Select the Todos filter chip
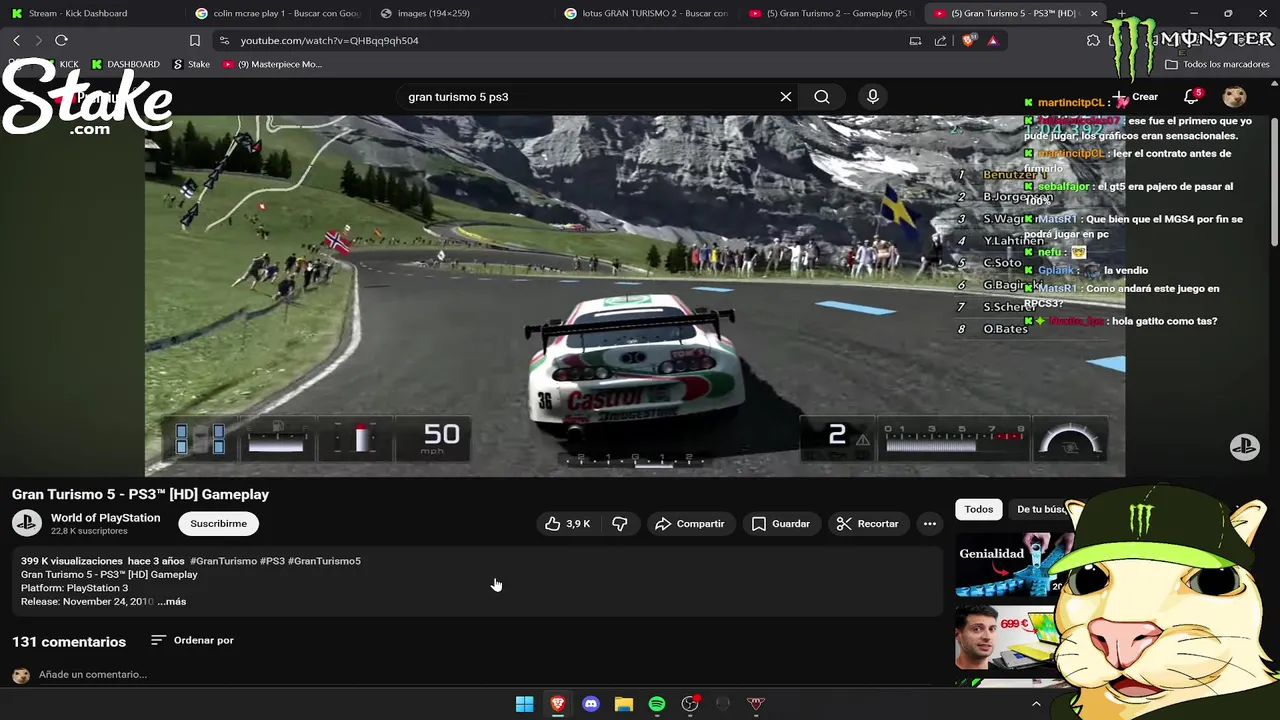The image size is (1280, 720). click(x=979, y=509)
